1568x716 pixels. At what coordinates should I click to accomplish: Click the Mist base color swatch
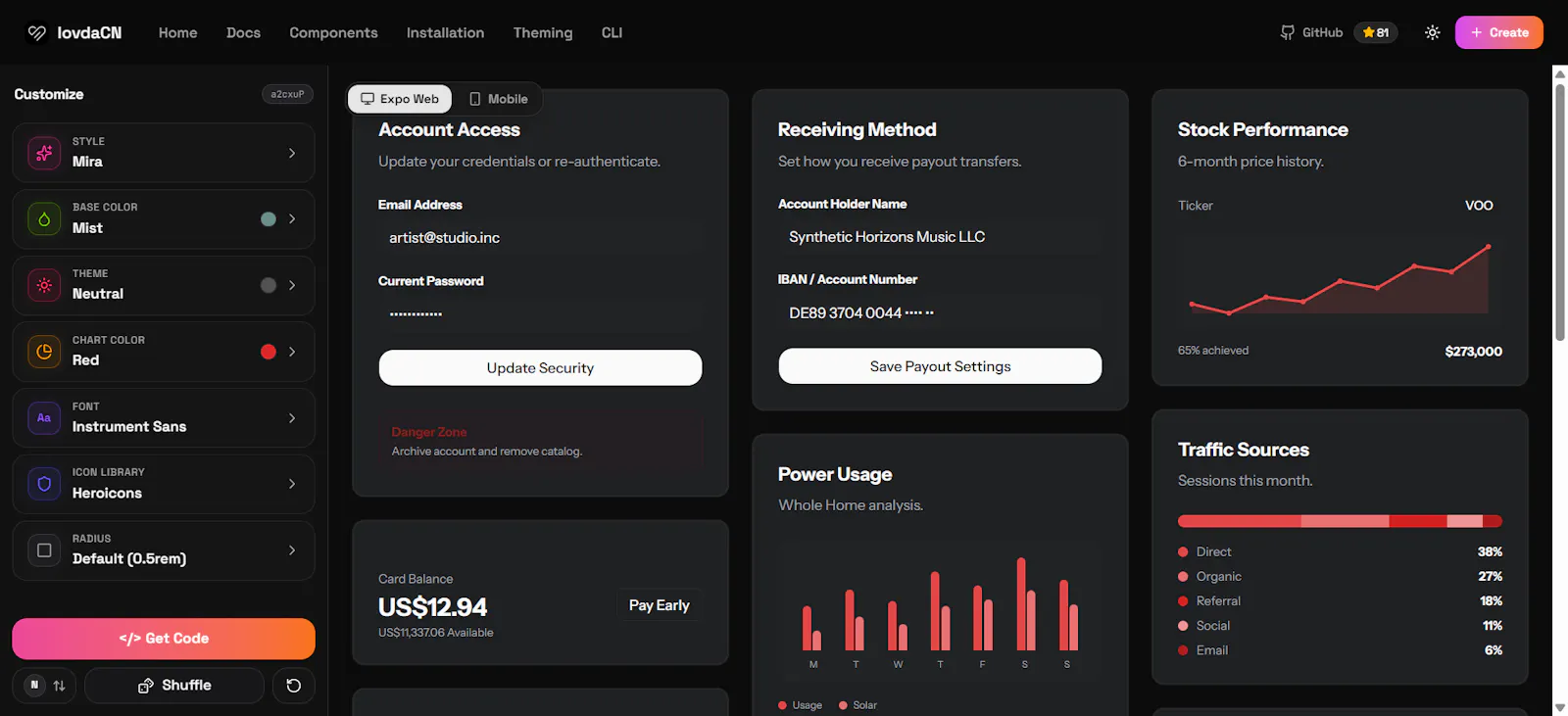[269, 219]
